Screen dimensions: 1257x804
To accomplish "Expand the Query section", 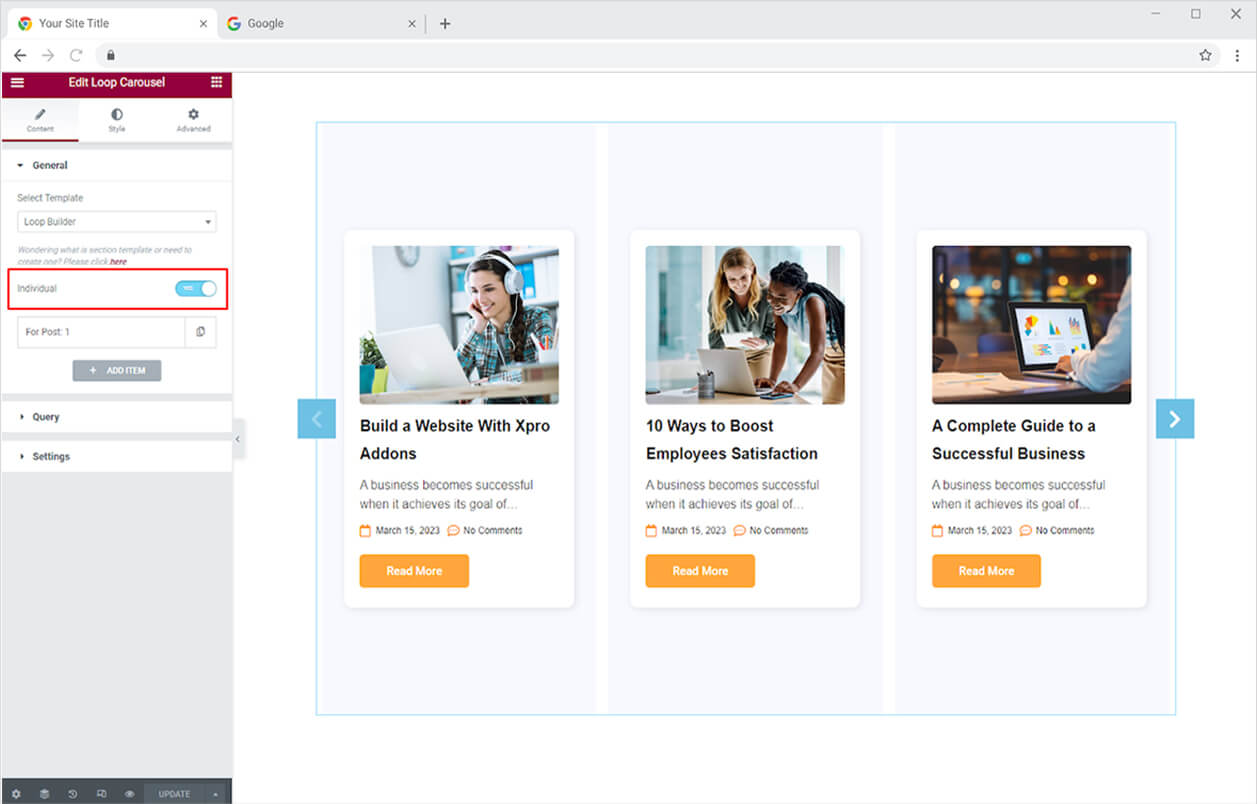I will click(x=46, y=417).
